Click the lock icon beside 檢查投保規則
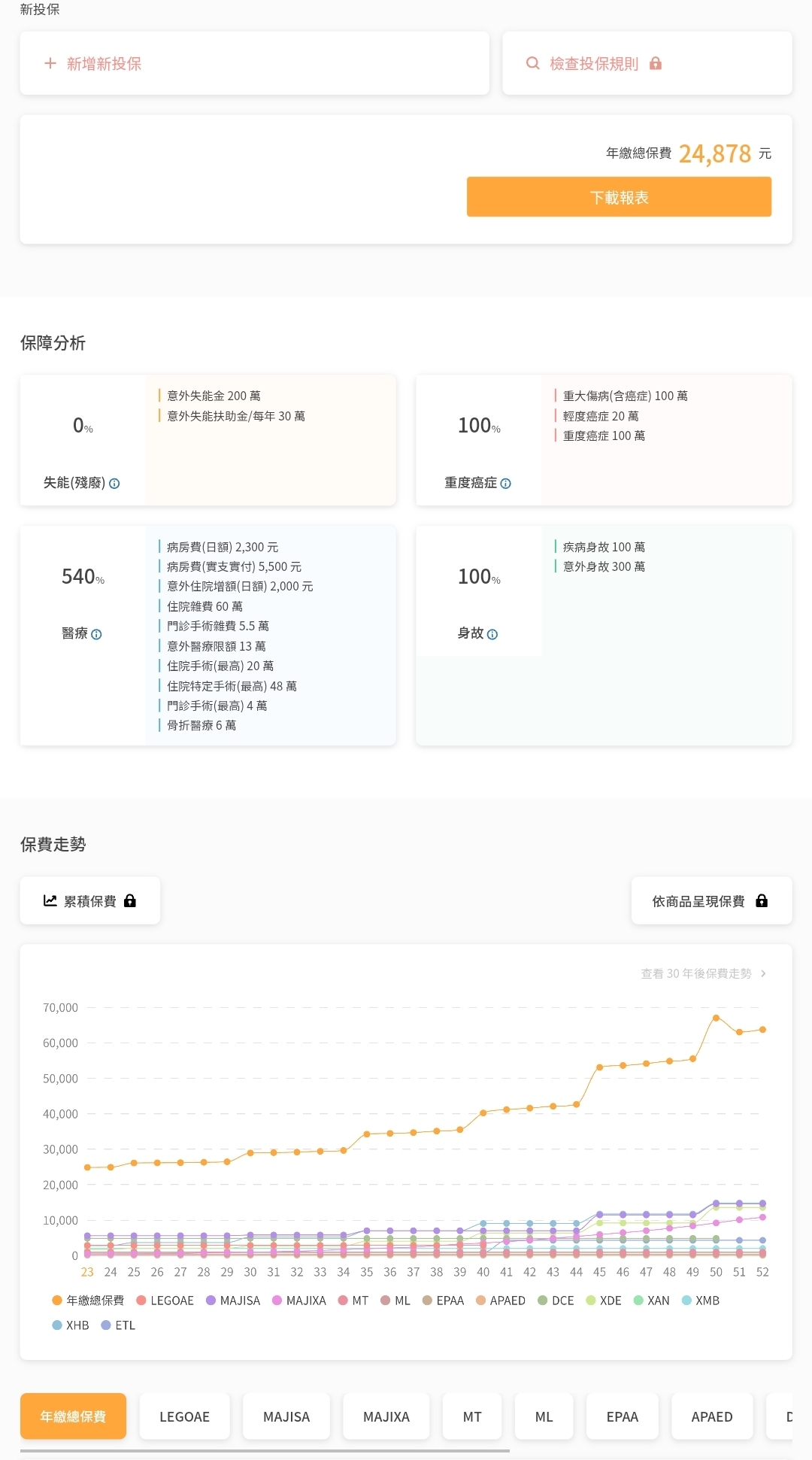The width and height of the screenshot is (812, 1460). 656,64
